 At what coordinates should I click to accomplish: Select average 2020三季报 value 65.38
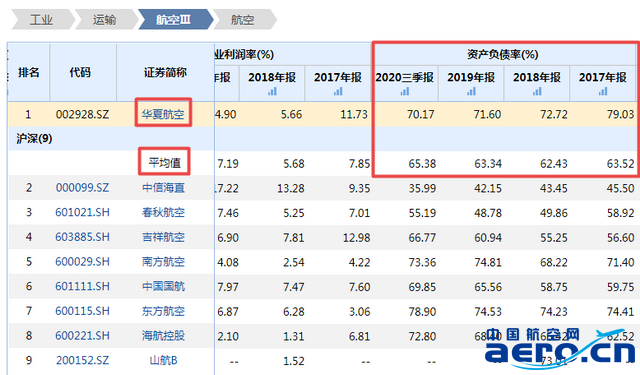(422, 164)
